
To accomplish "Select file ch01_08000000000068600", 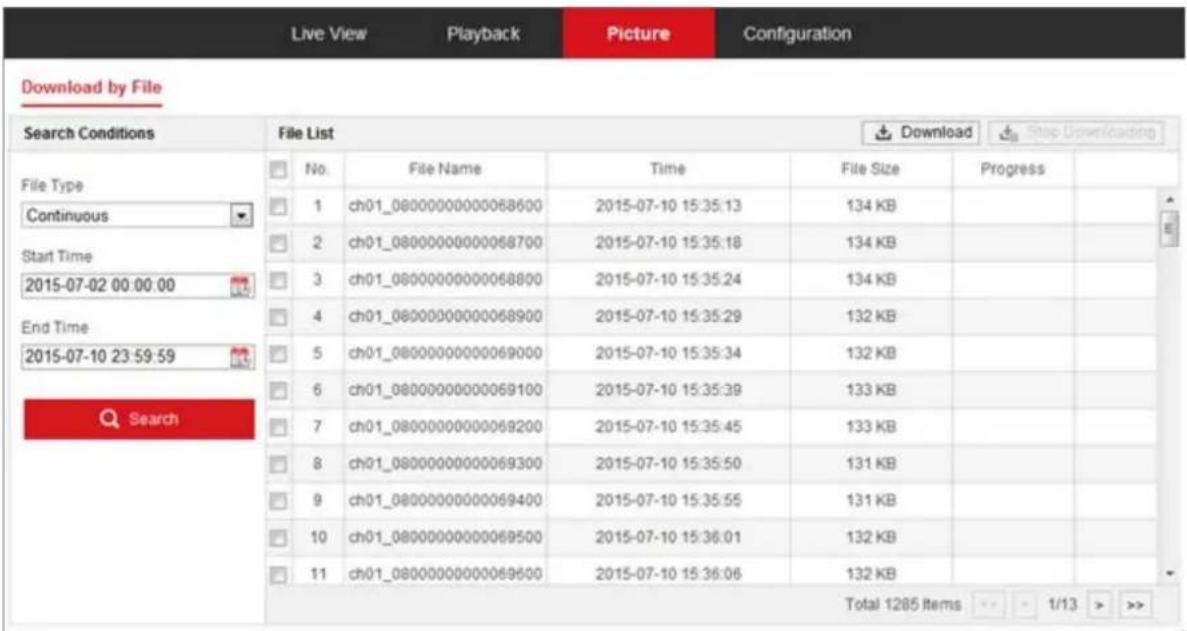I will tap(445, 206).
